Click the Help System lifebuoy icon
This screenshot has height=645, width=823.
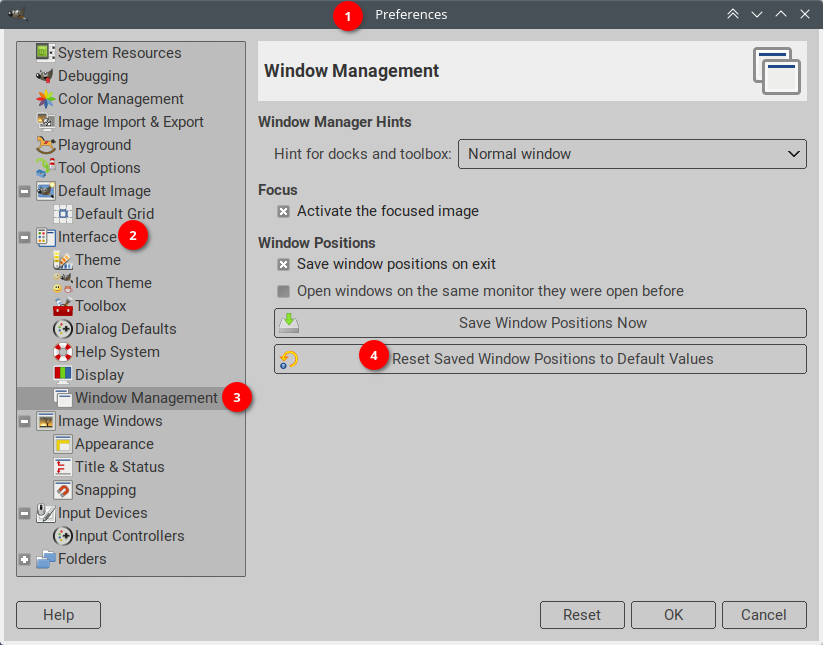pos(62,352)
